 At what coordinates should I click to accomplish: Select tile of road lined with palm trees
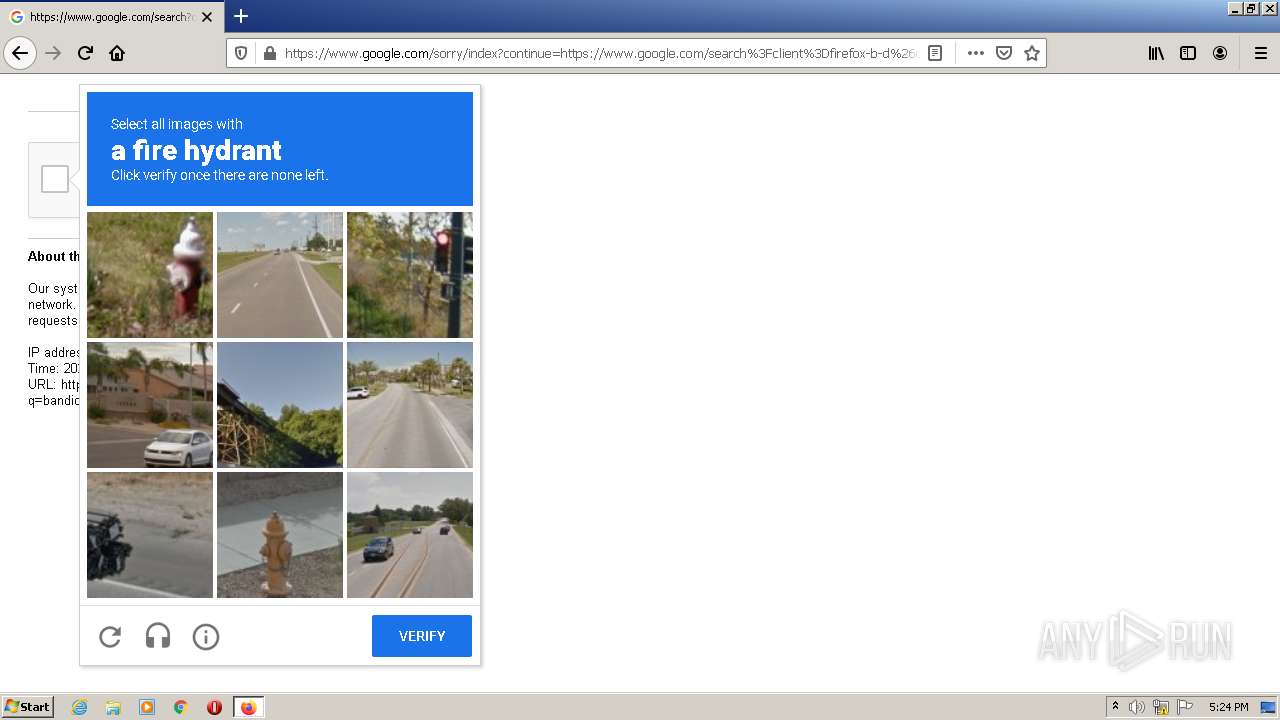click(x=410, y=405)
